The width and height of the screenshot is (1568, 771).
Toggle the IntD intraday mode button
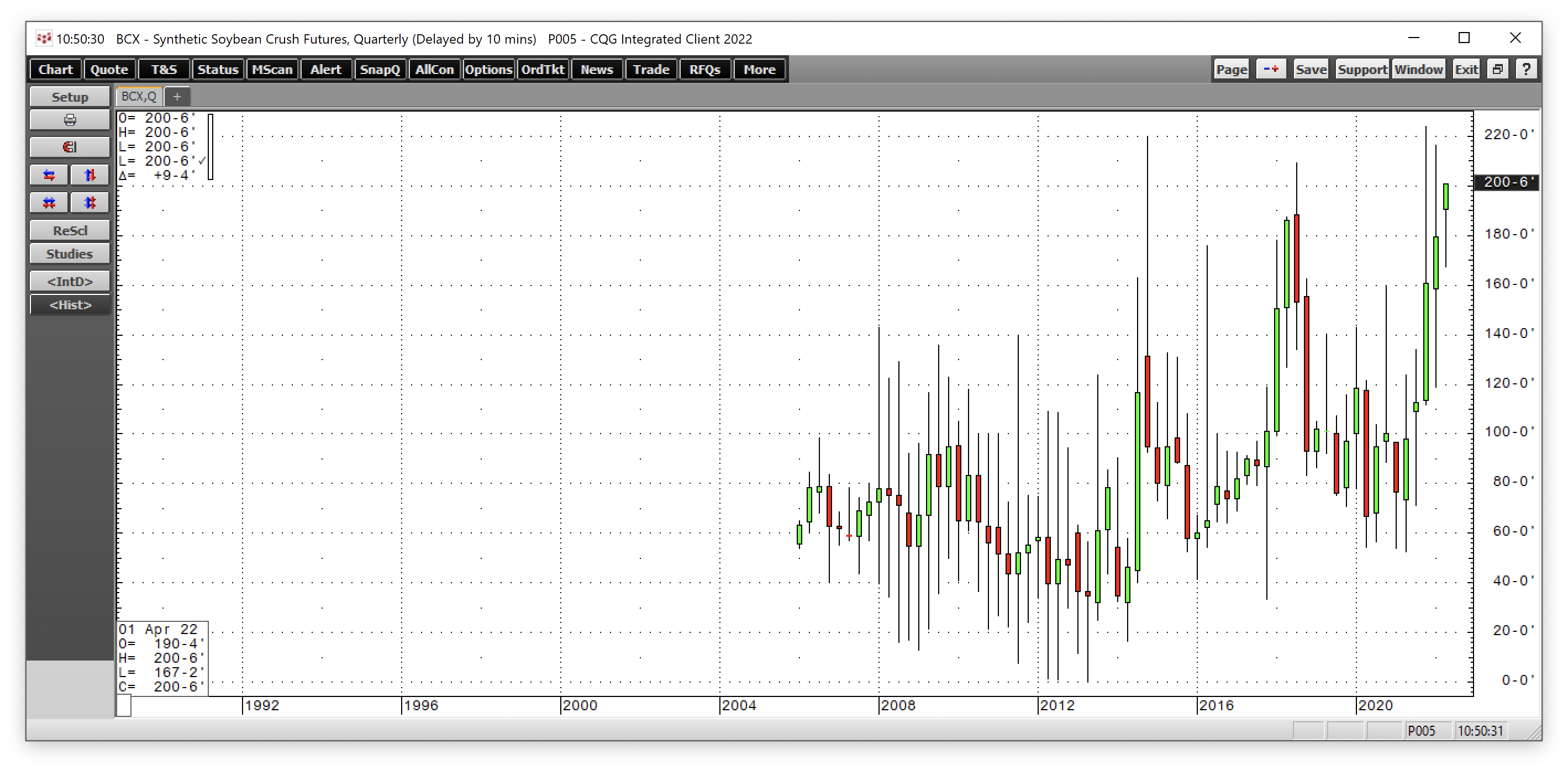coord(70,282)
